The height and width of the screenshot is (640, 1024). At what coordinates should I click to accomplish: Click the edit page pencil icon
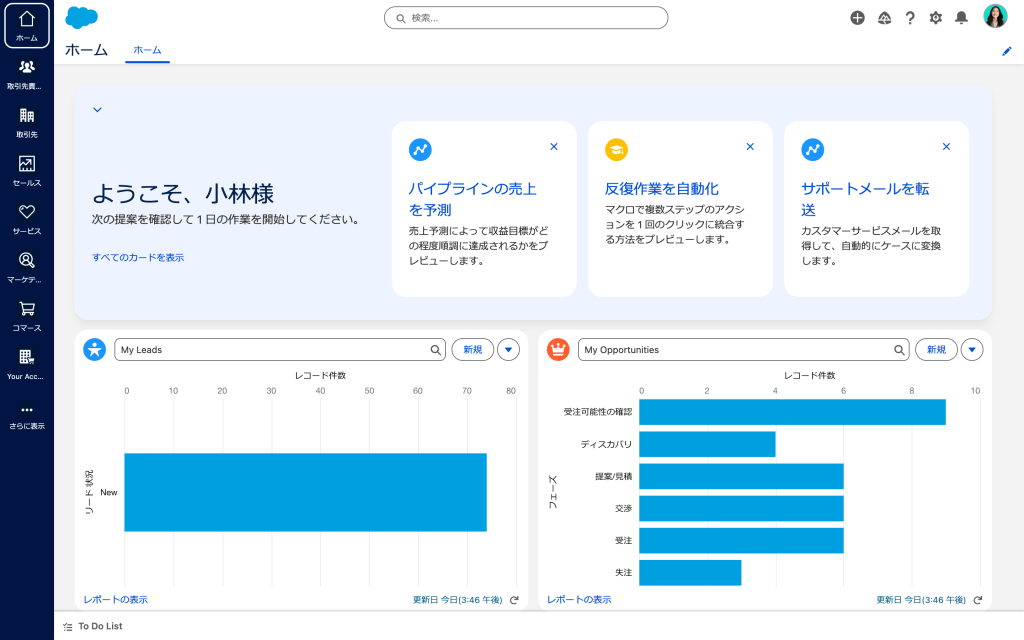point(1007,51)
